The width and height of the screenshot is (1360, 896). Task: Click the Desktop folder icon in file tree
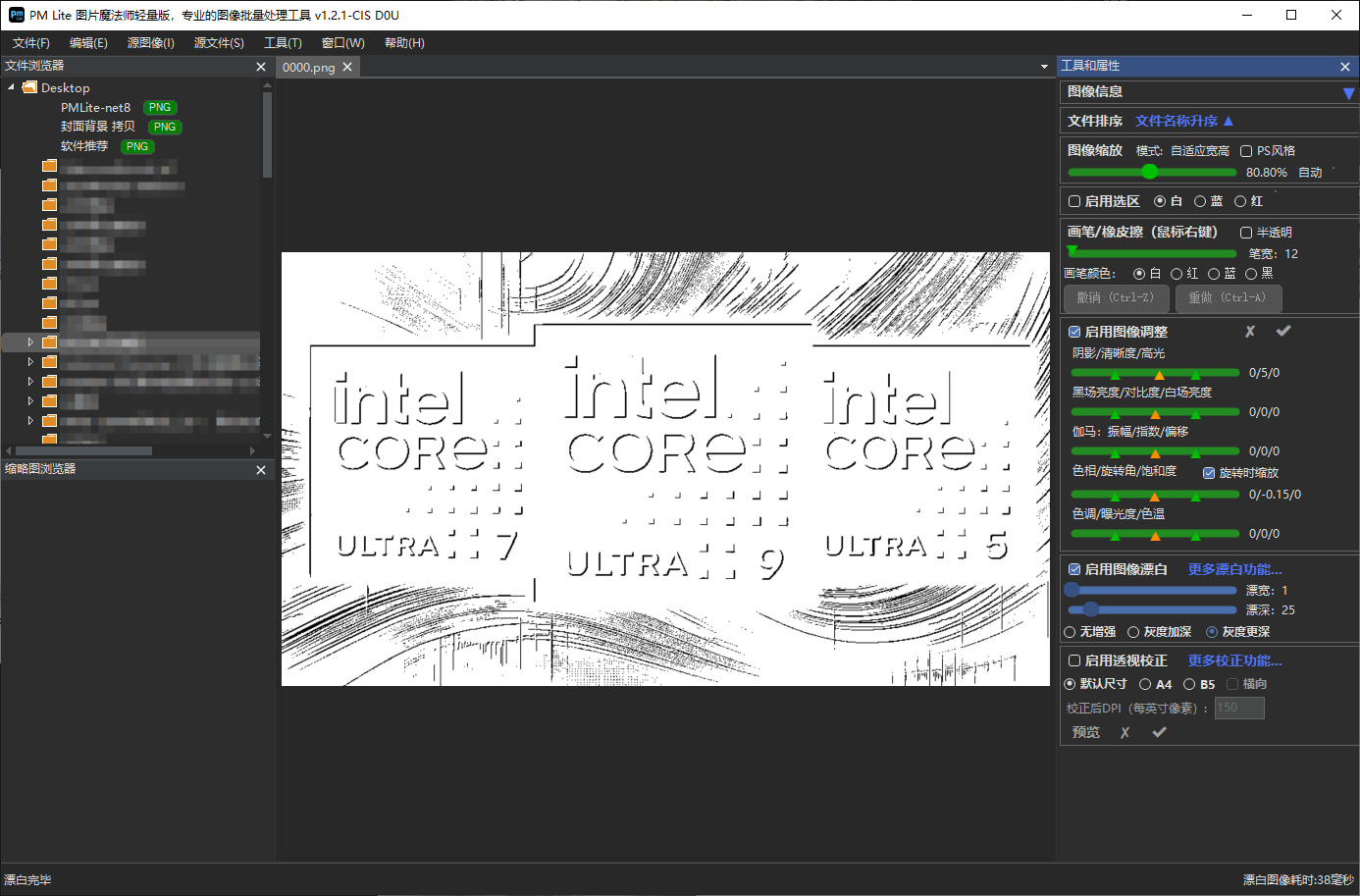tap(29, 87)
